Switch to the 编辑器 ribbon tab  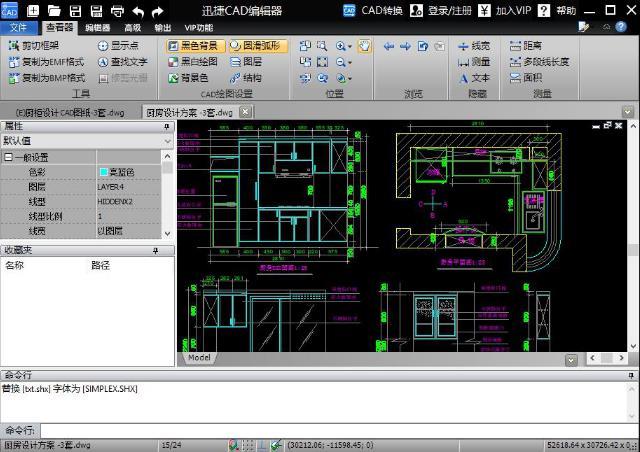coord(98,28)
